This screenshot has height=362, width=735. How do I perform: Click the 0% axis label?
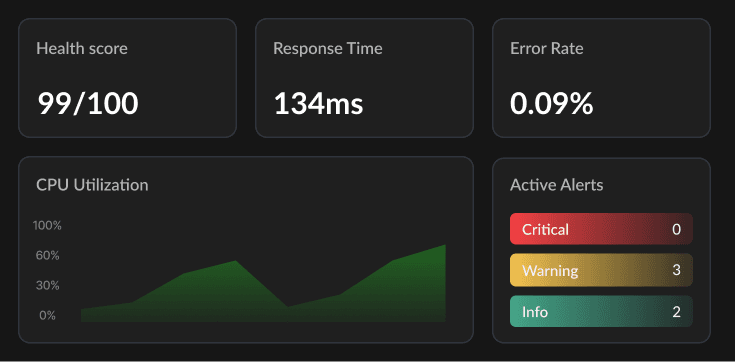[x=47, y=316]
